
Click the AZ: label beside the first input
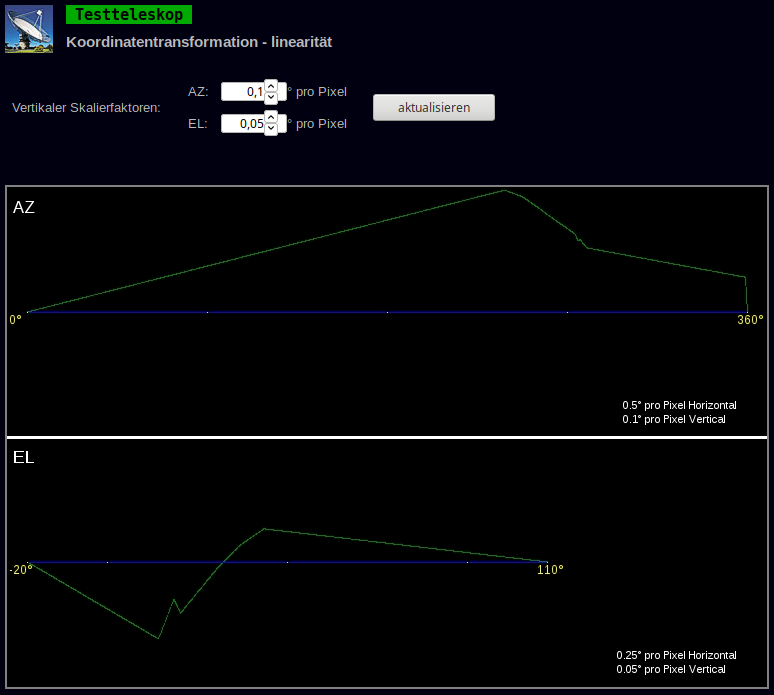(x=198, y=92)
